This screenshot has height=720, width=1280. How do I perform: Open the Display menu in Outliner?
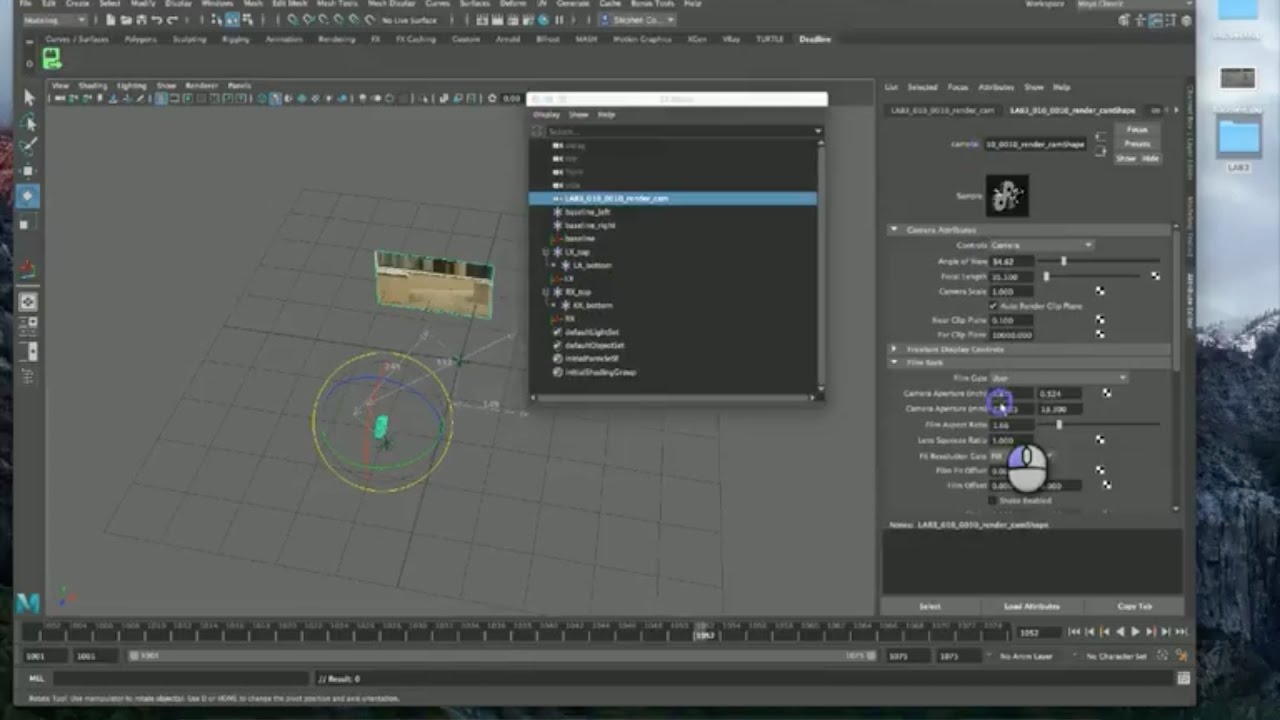pos(546,115)
